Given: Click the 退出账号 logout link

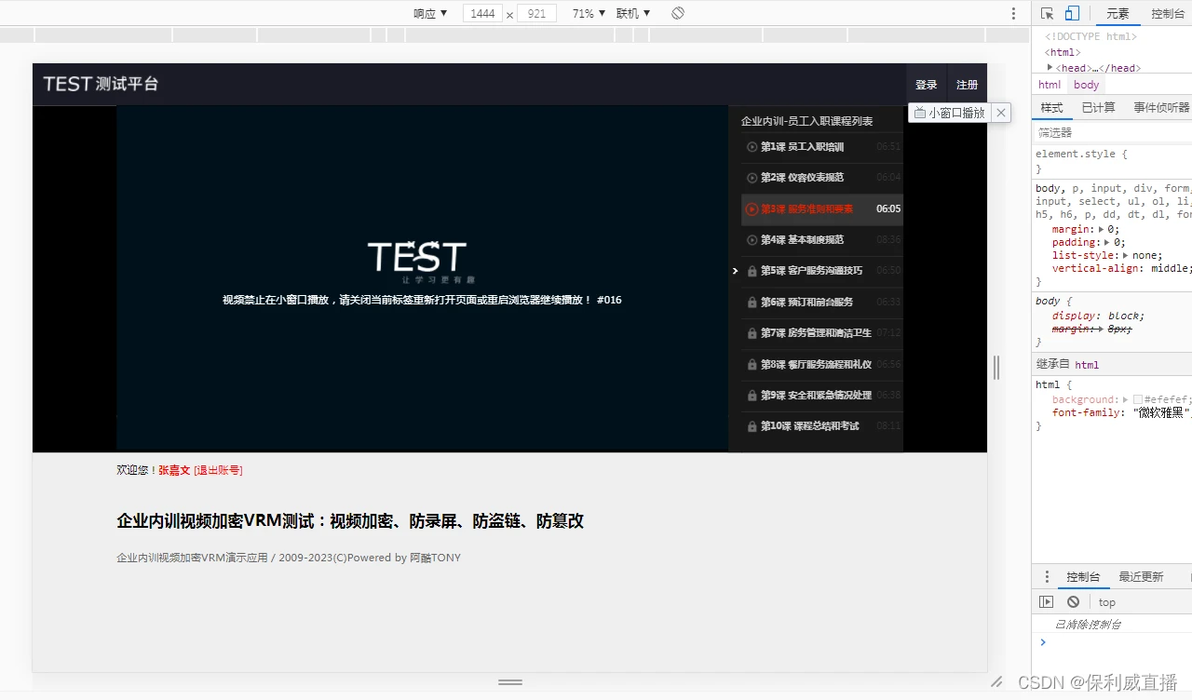Looking at the screenshot, I should [218, 470].
